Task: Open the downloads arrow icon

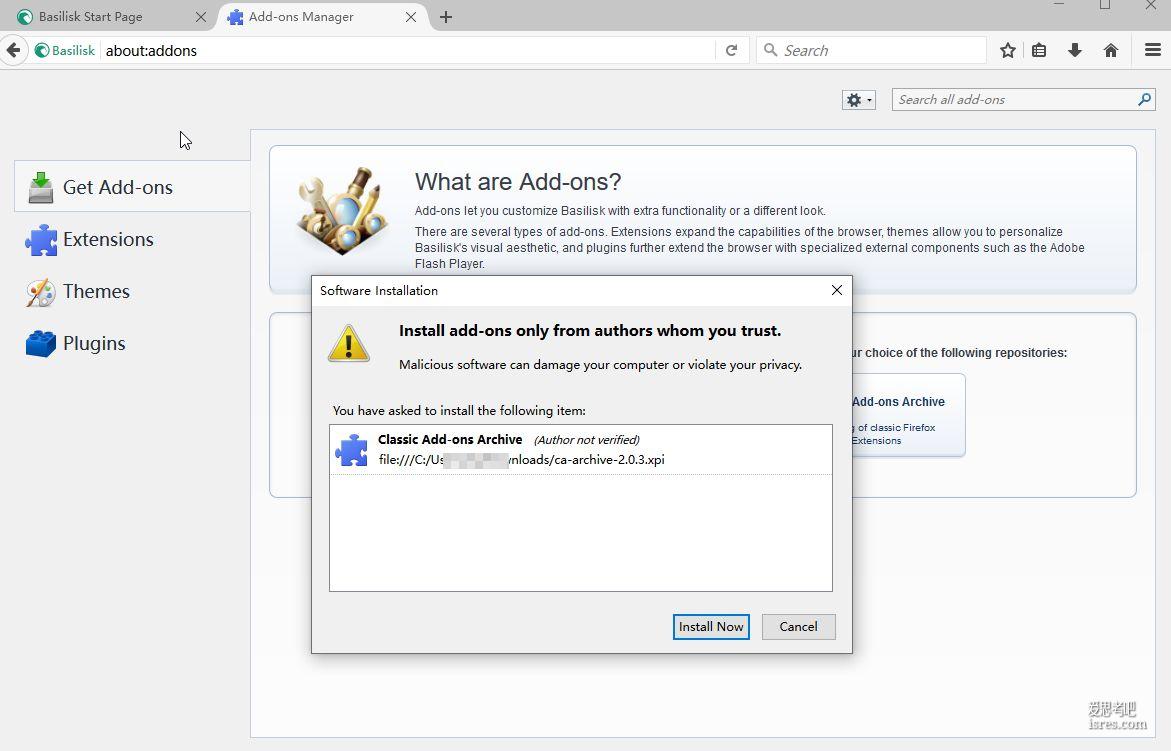Action: coord(1075,50)
